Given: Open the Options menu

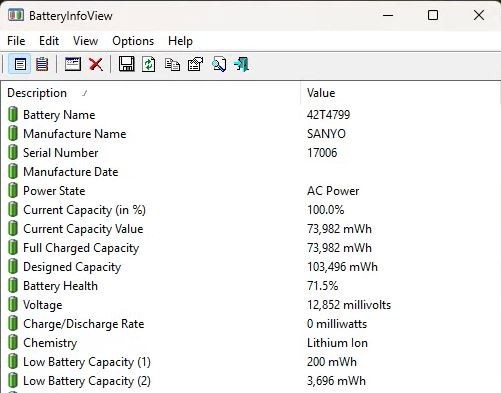Looking at the screenshot, I should [x=133, y=41].
